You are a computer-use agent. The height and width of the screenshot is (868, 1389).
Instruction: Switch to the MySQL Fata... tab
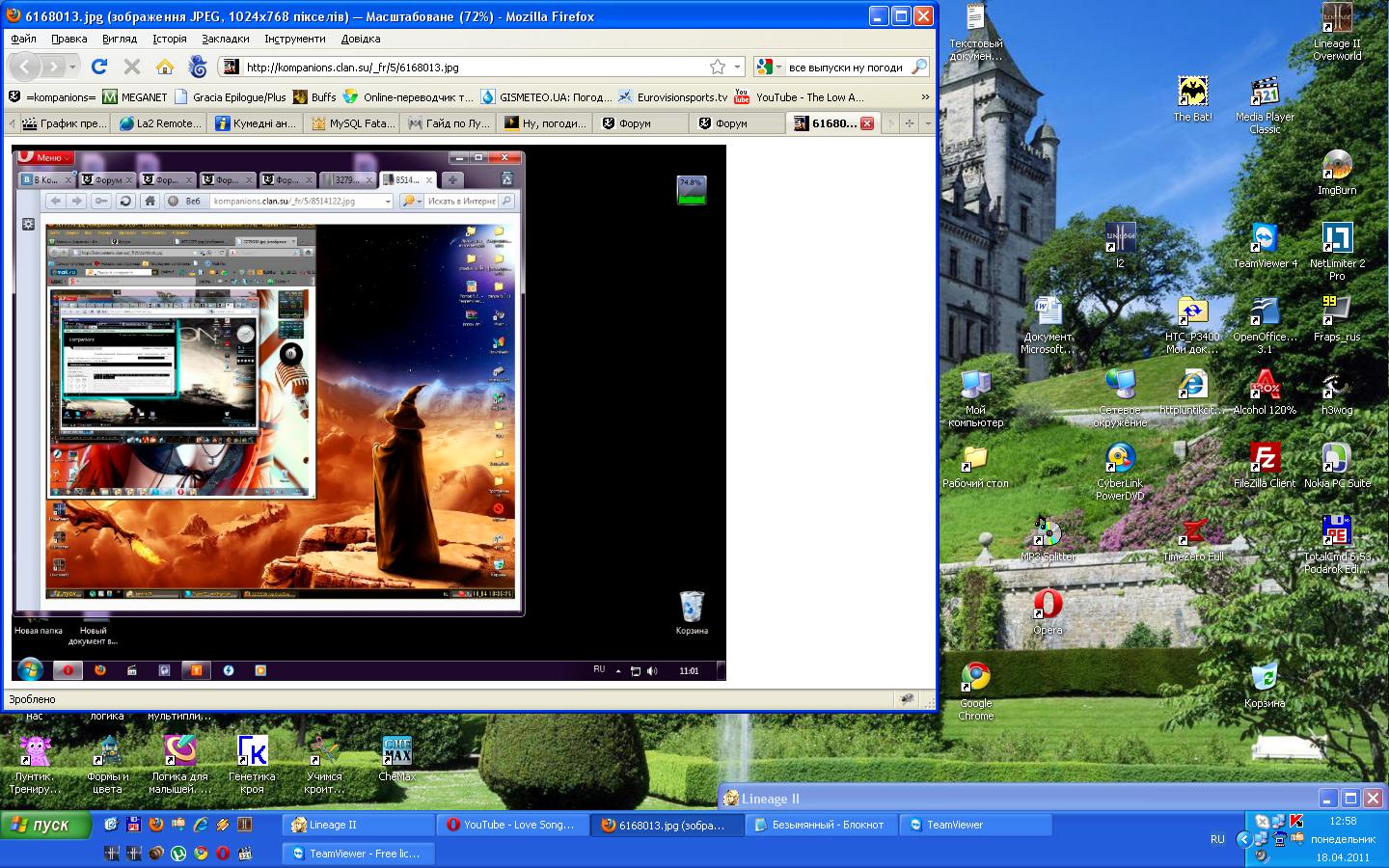tap(354, 123)
